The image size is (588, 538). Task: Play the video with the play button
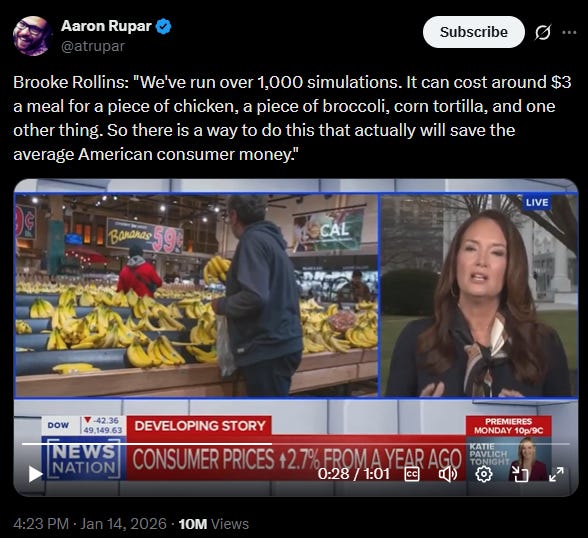coord(35,474)
